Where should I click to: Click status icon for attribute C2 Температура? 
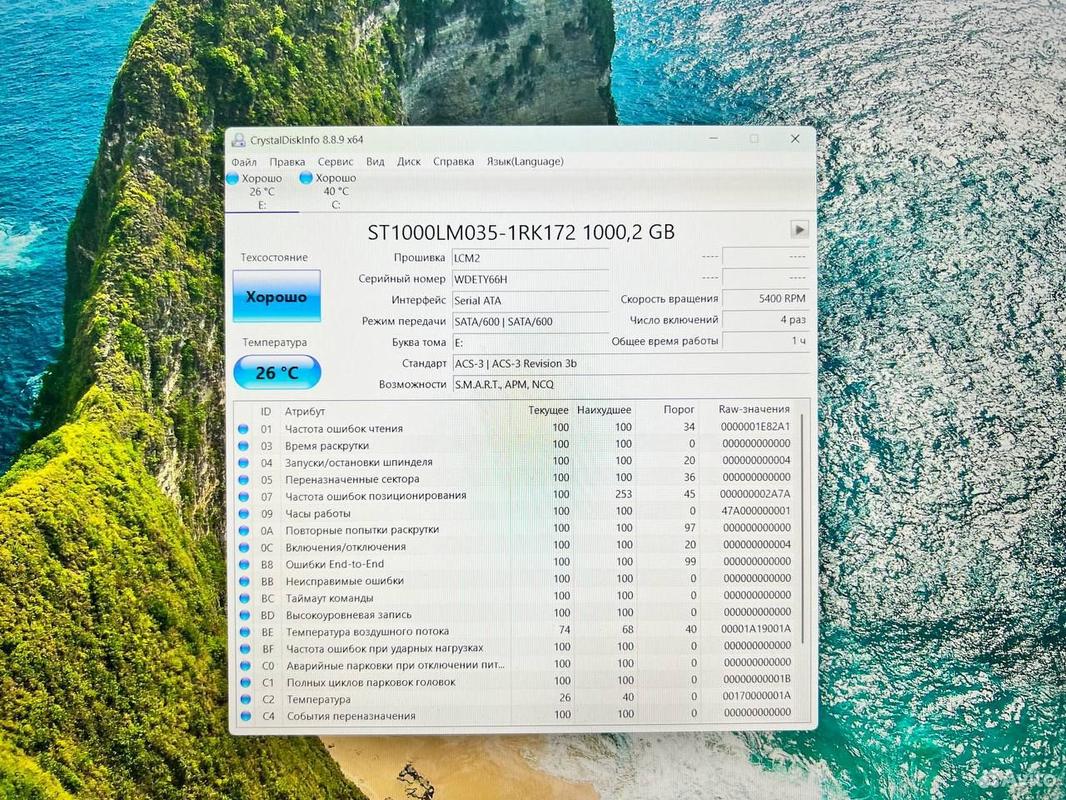point(244,700)
